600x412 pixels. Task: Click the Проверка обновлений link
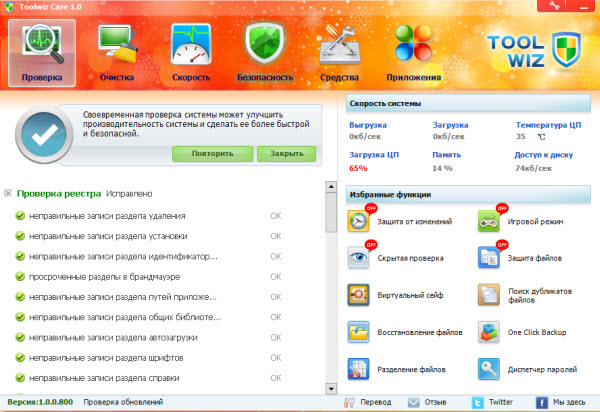(x=123, y=402)
